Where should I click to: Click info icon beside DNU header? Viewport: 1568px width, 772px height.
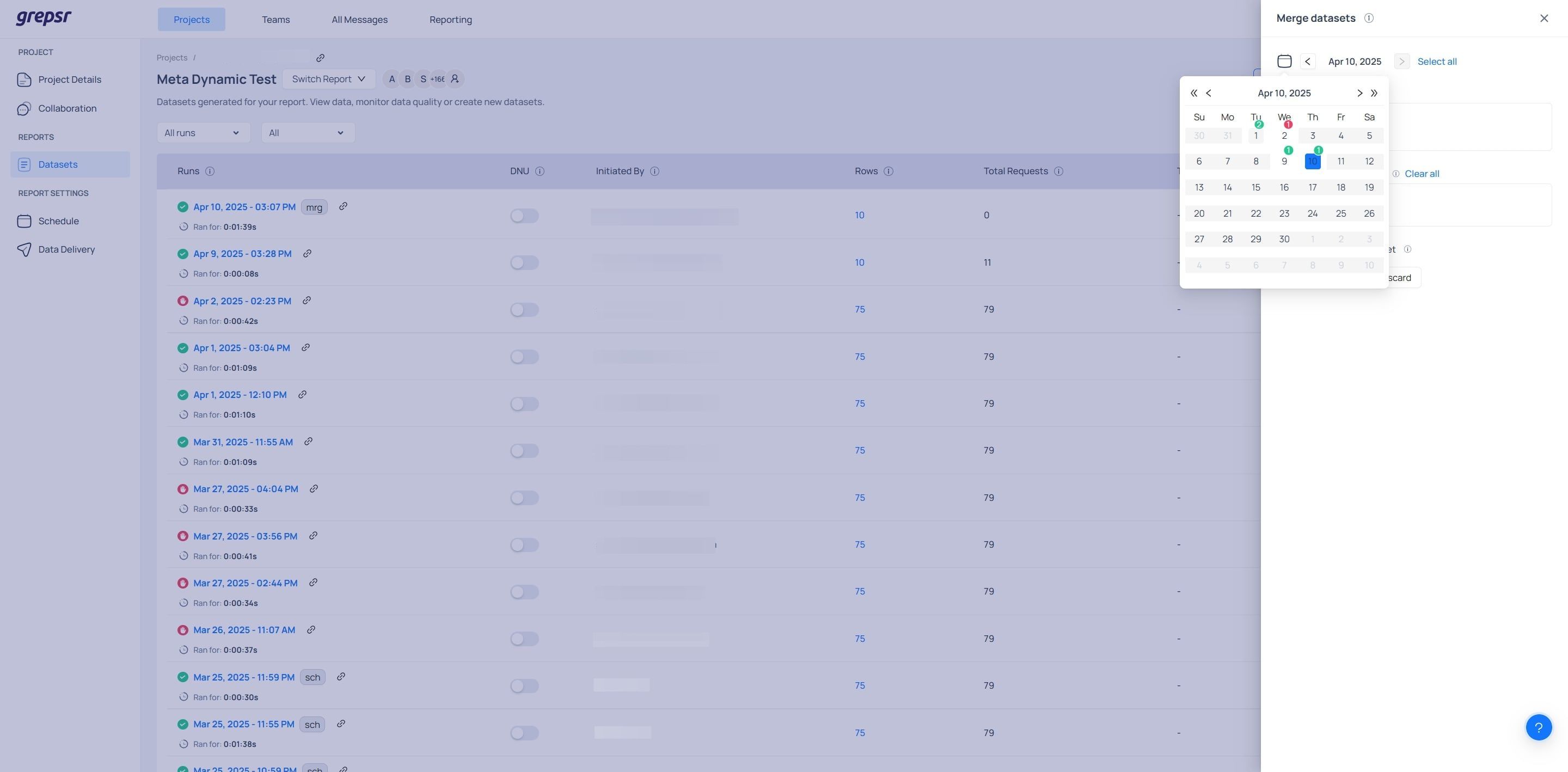point(540,171)
